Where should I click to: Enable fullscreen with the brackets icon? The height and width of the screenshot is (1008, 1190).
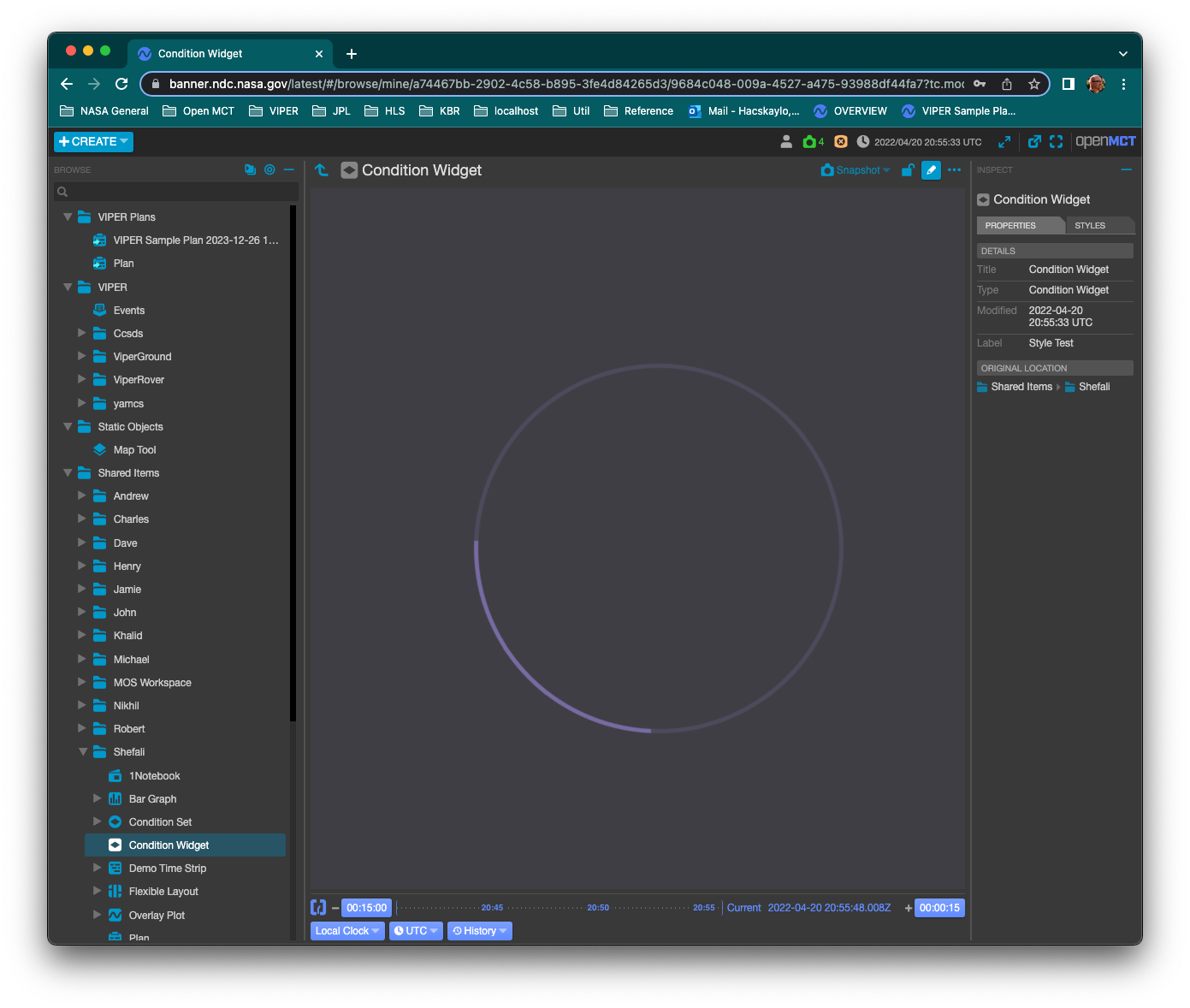[x=1057, y=141]
